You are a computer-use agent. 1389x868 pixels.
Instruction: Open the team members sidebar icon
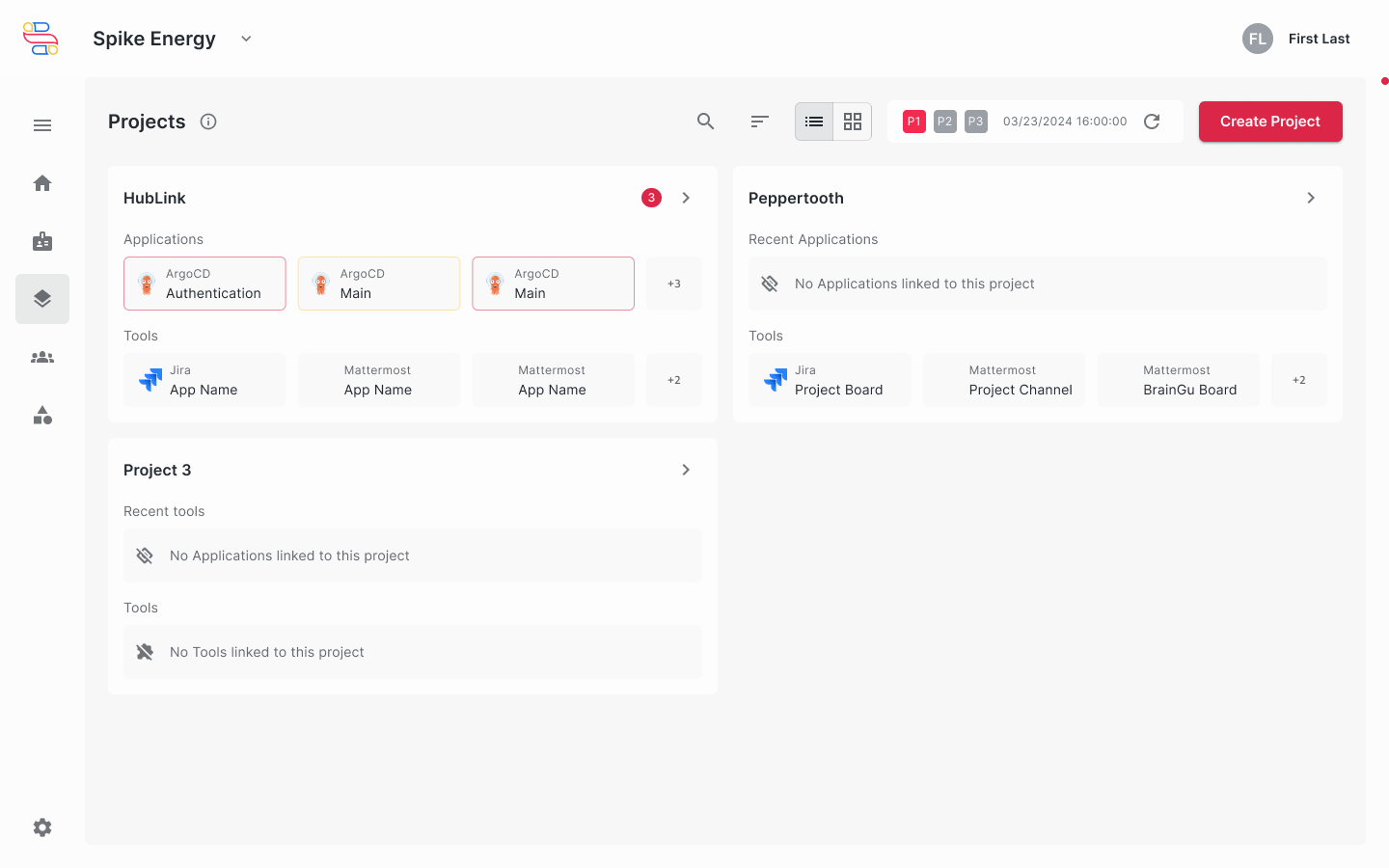pos(42,357)
